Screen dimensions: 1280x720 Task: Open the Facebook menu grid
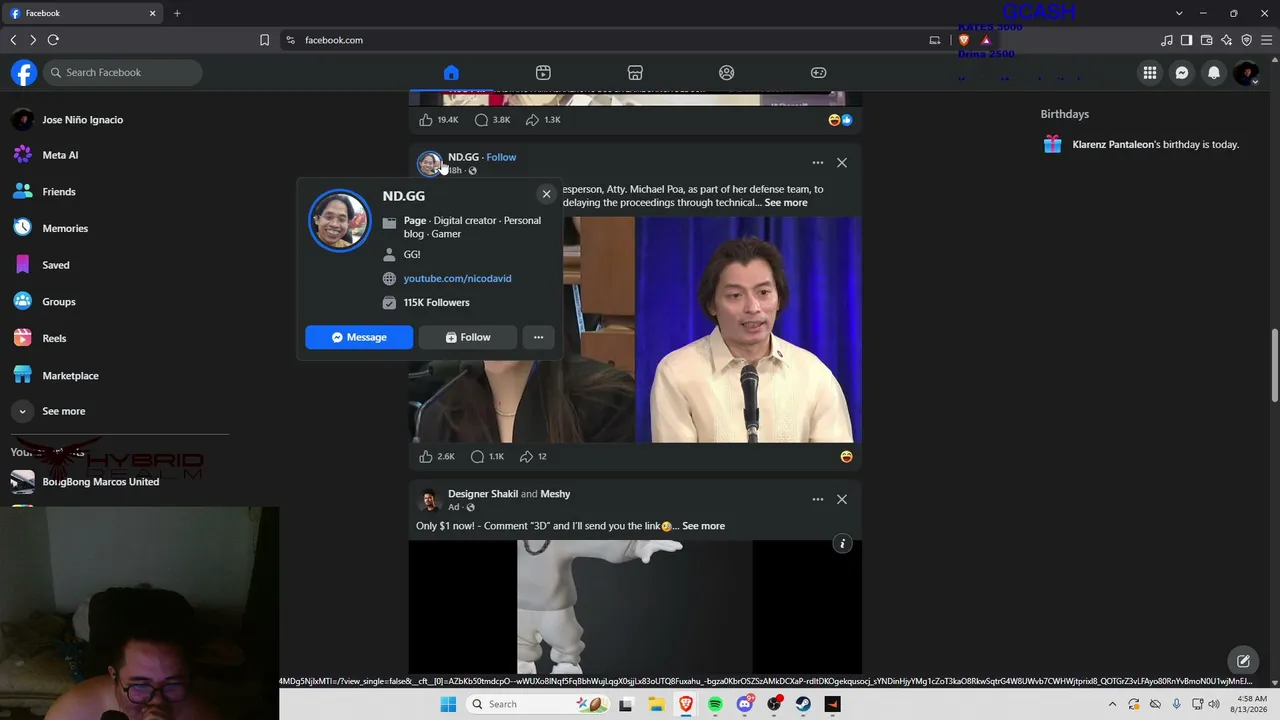pyautogui.click(x=1150, y=72)
